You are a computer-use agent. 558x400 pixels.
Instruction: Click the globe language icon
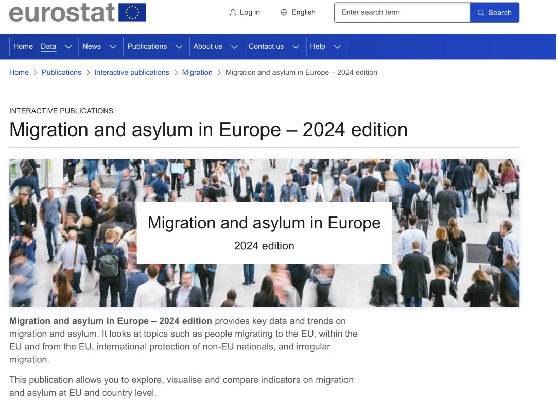point(284,12)
